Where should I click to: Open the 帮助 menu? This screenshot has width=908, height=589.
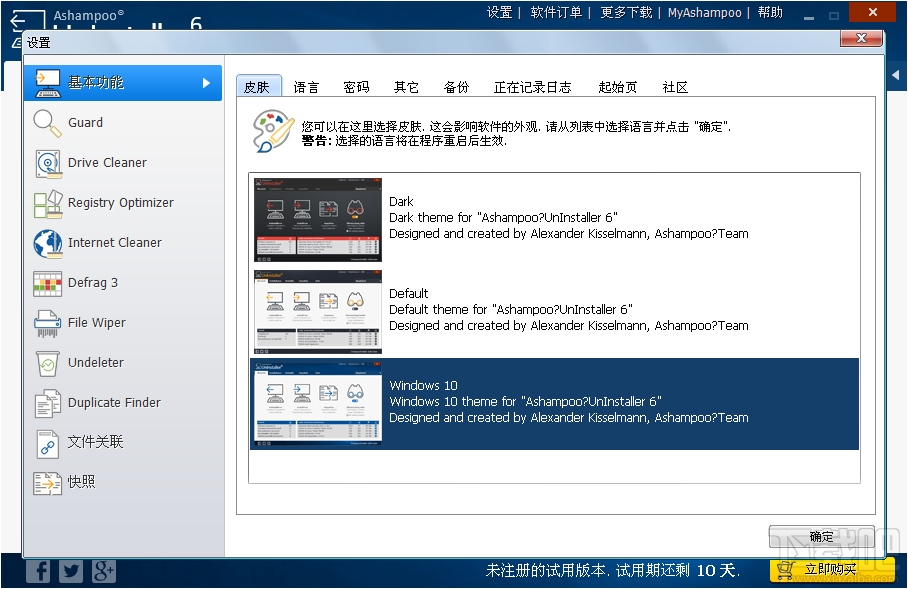[x=770, y=13]
